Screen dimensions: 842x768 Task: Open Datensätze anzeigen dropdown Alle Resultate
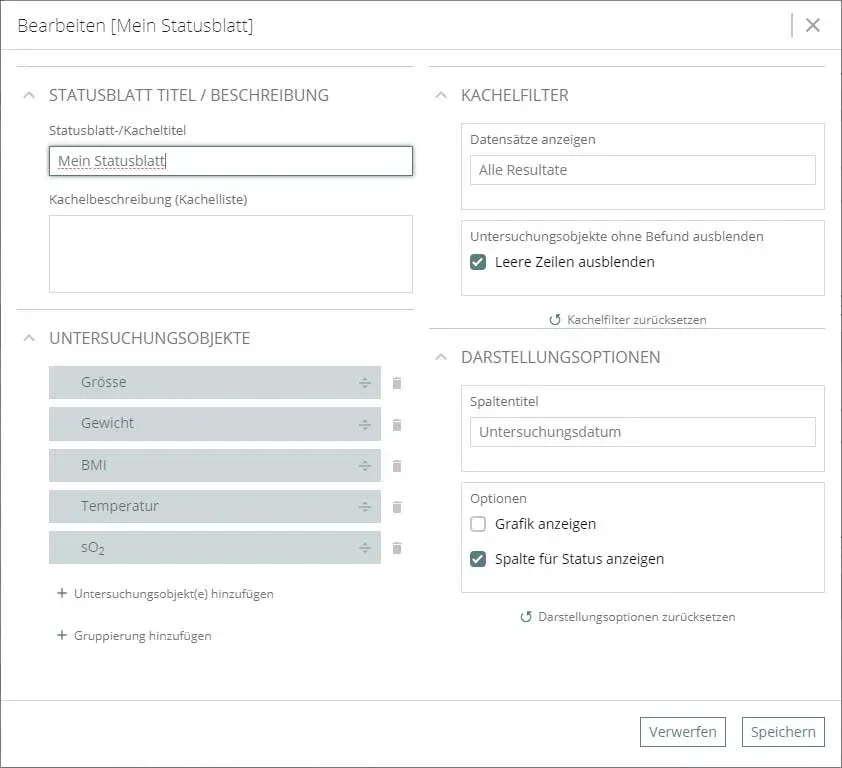pos(643,170)
